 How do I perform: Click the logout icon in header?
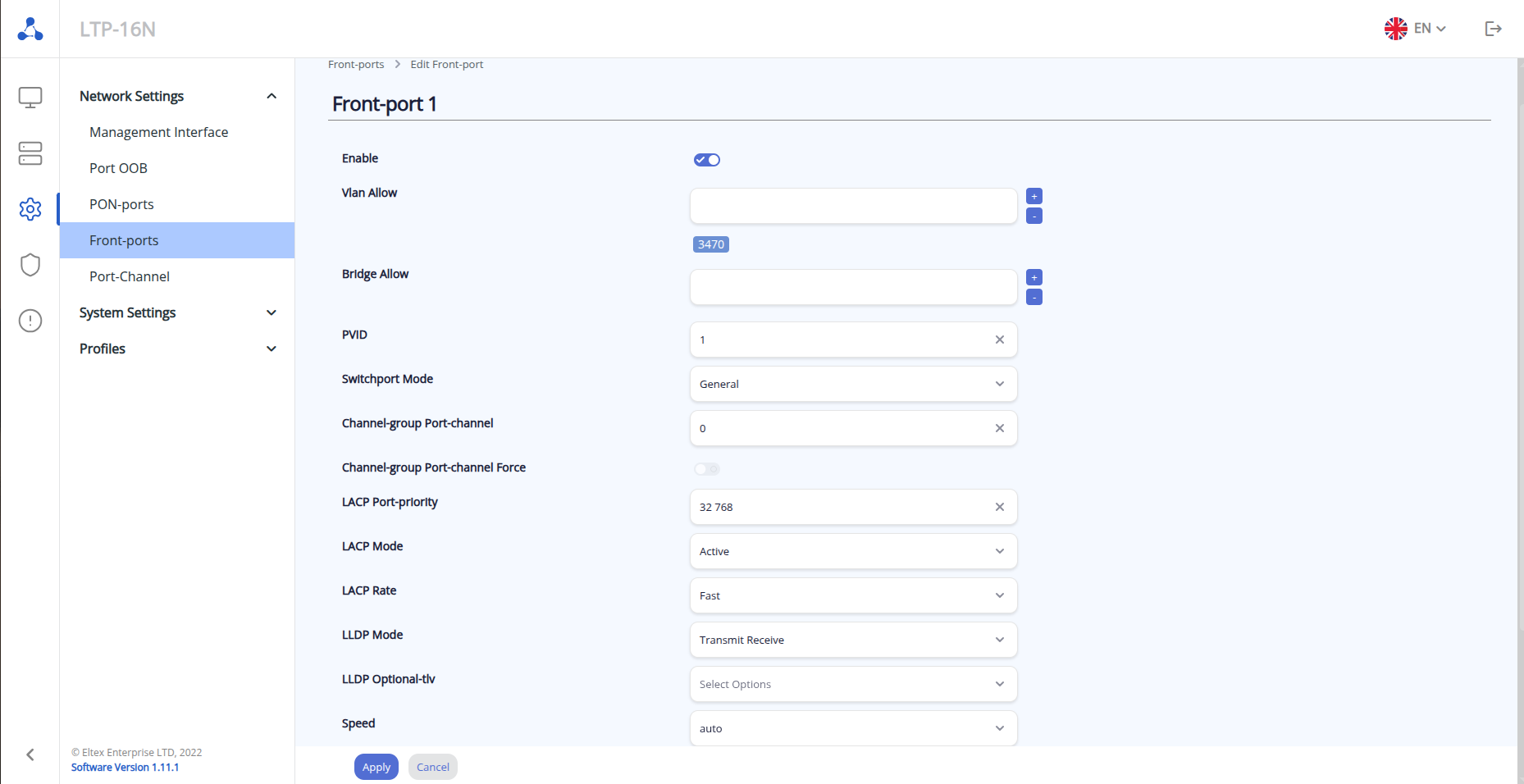[1493, 29]
